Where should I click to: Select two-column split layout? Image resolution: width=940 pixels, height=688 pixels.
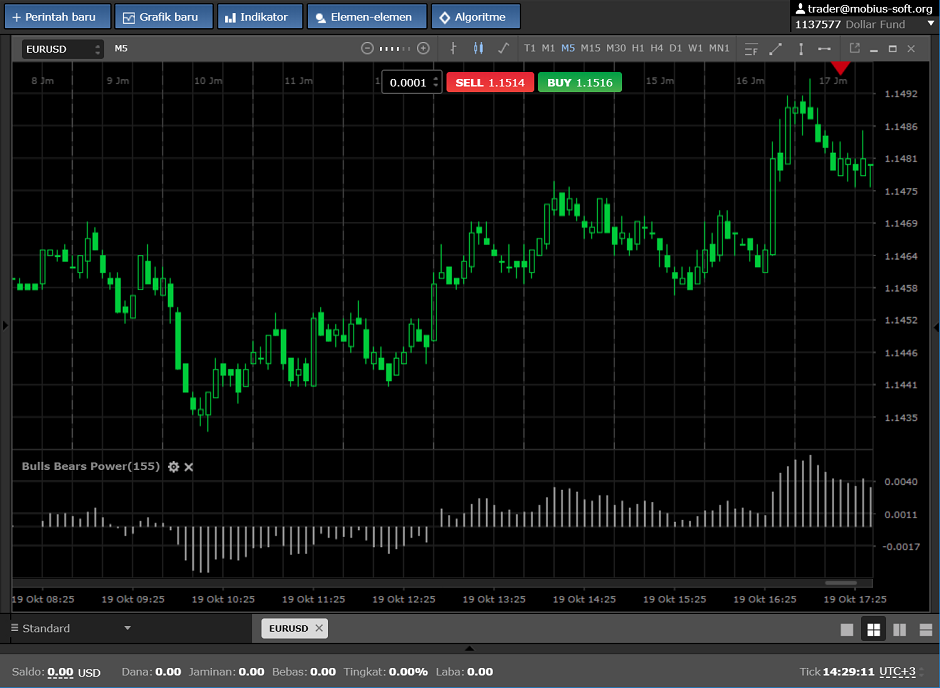(x=899, y=629)
